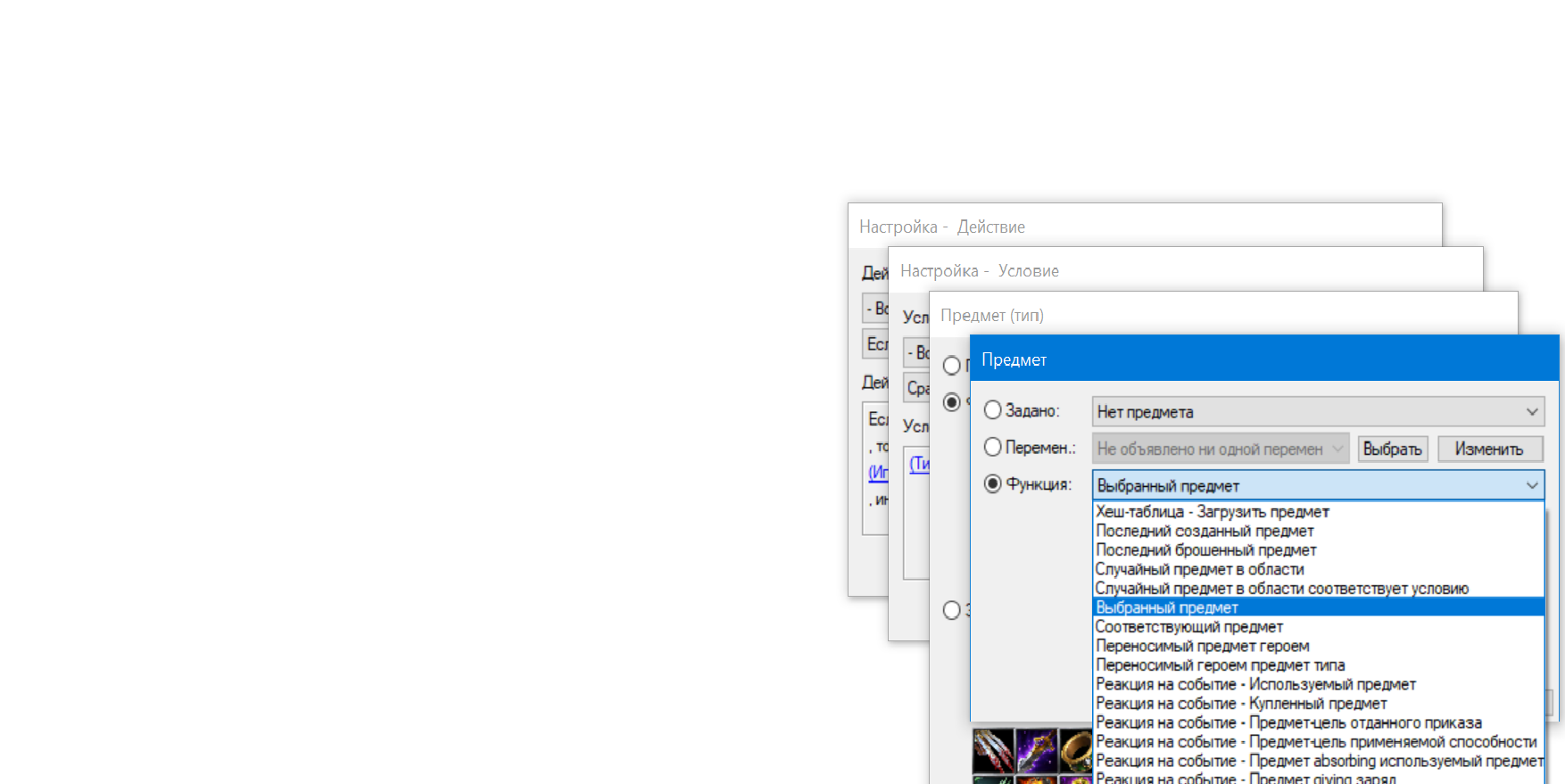Open the Нет предмета dropdown
Screen dimensions: 1565x784
pyautogui.click(x=1318, y=411)
